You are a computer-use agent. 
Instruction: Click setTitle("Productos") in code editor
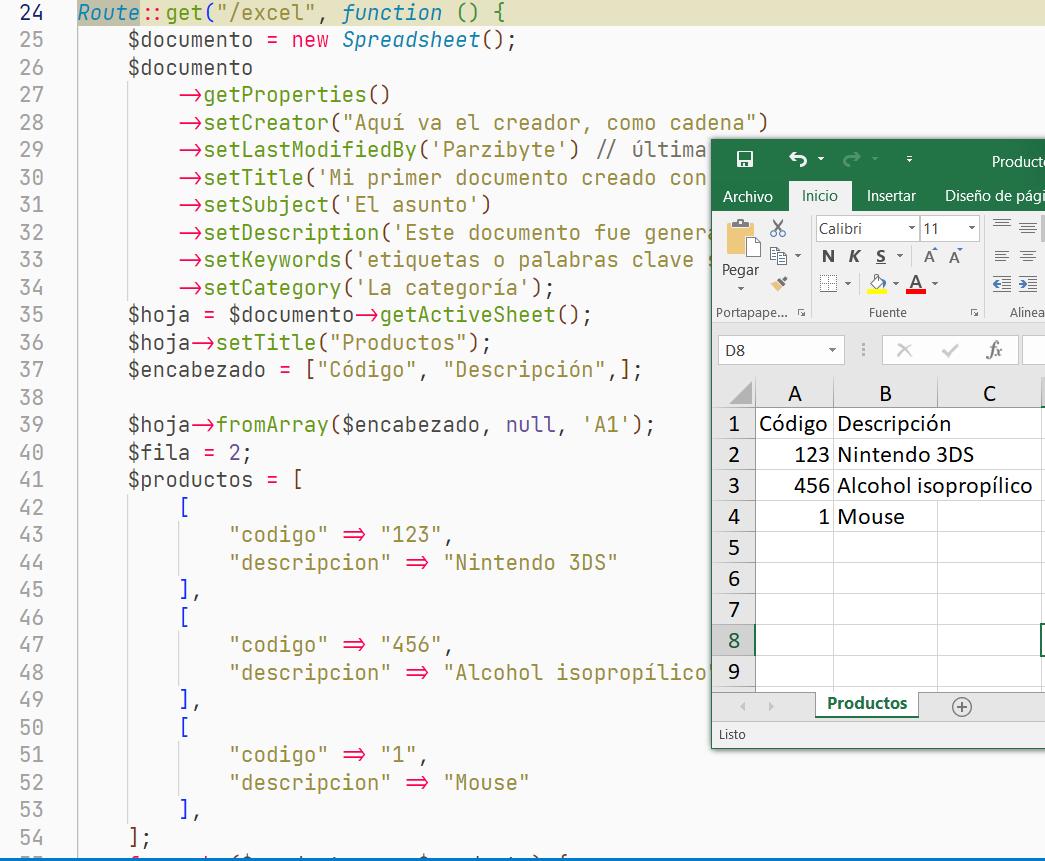[x=347, y=343]
